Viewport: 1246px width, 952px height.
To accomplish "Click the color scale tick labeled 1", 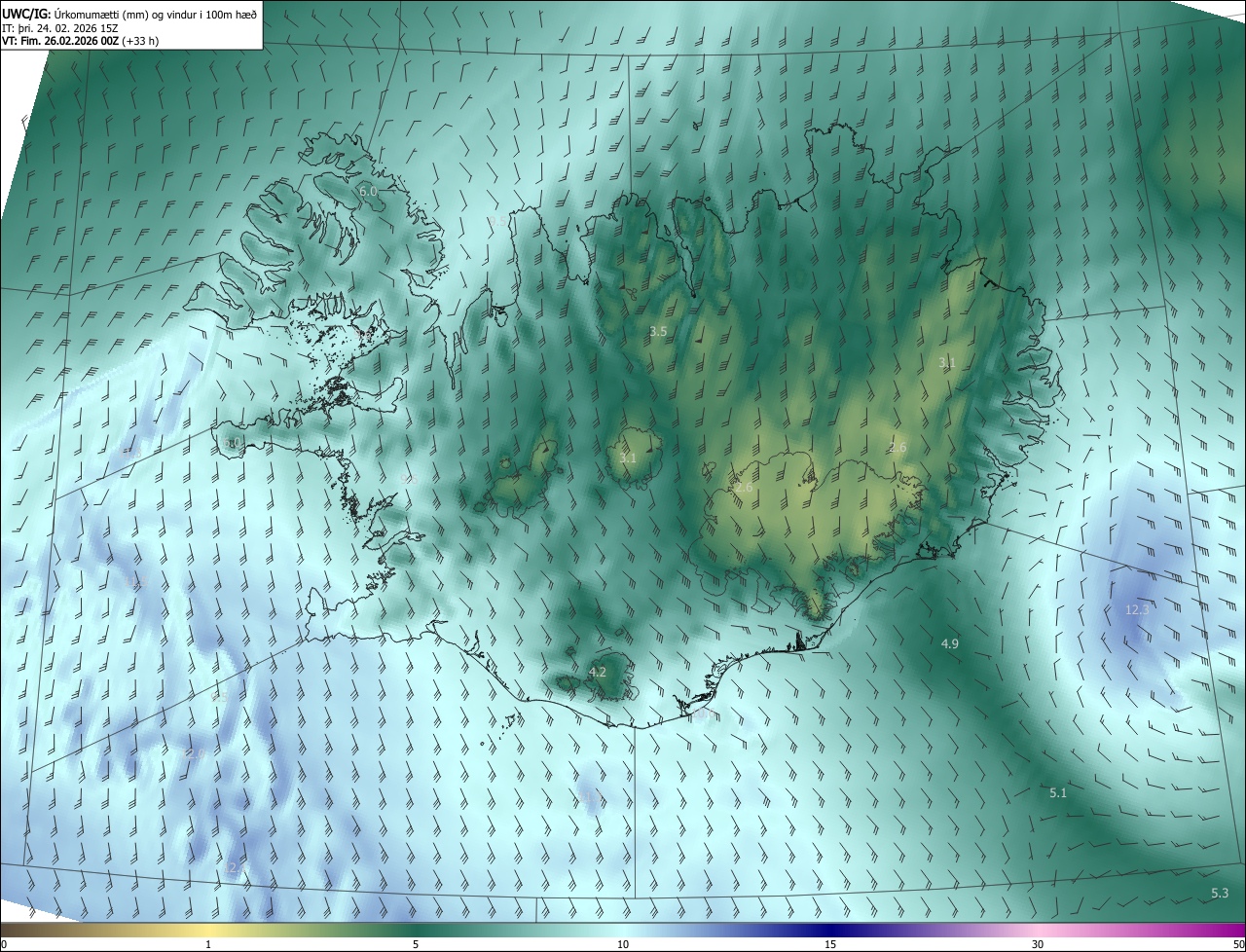I will click(x=208, y=945).
